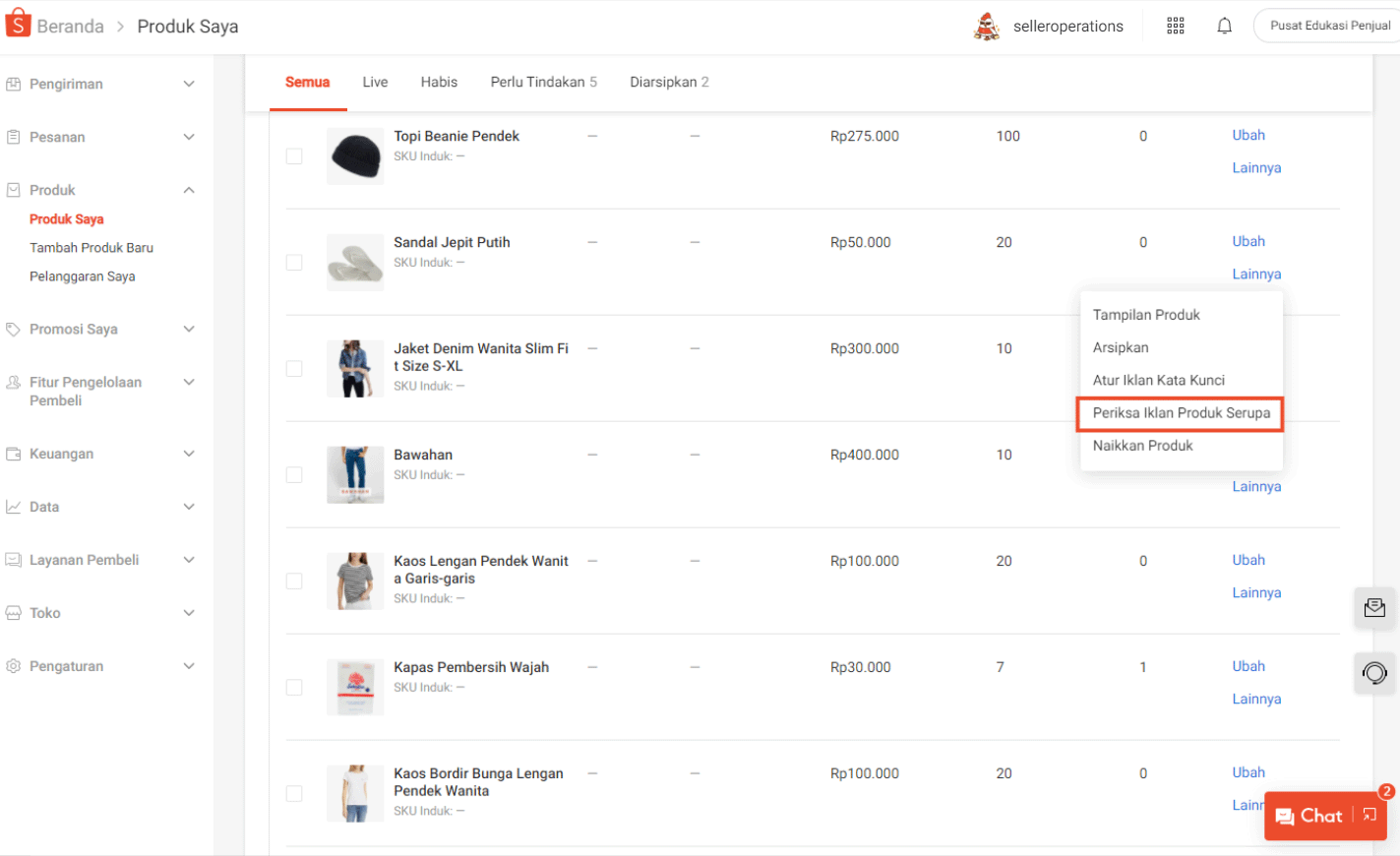Viewport: 1400px width, 856px height.
Task: Click the headset support icon on the right edge
Action: pyautogui.click(x=1374, y=673)
